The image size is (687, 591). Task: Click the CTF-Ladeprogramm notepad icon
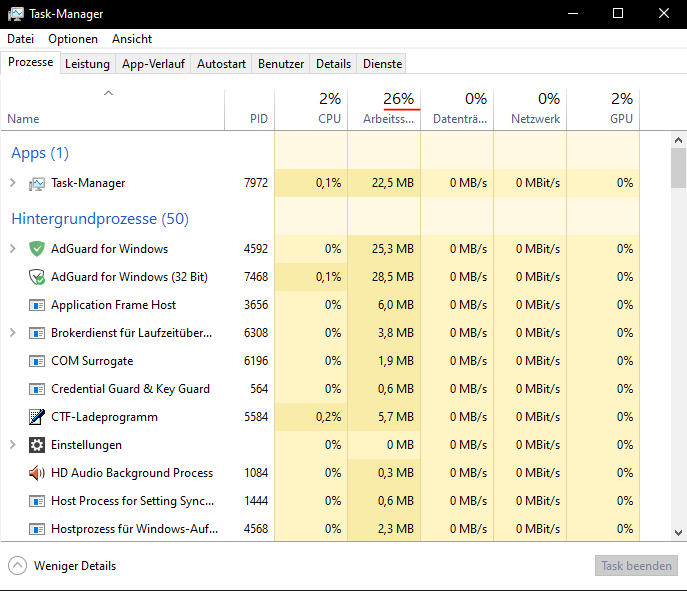[x=37, y=417]
